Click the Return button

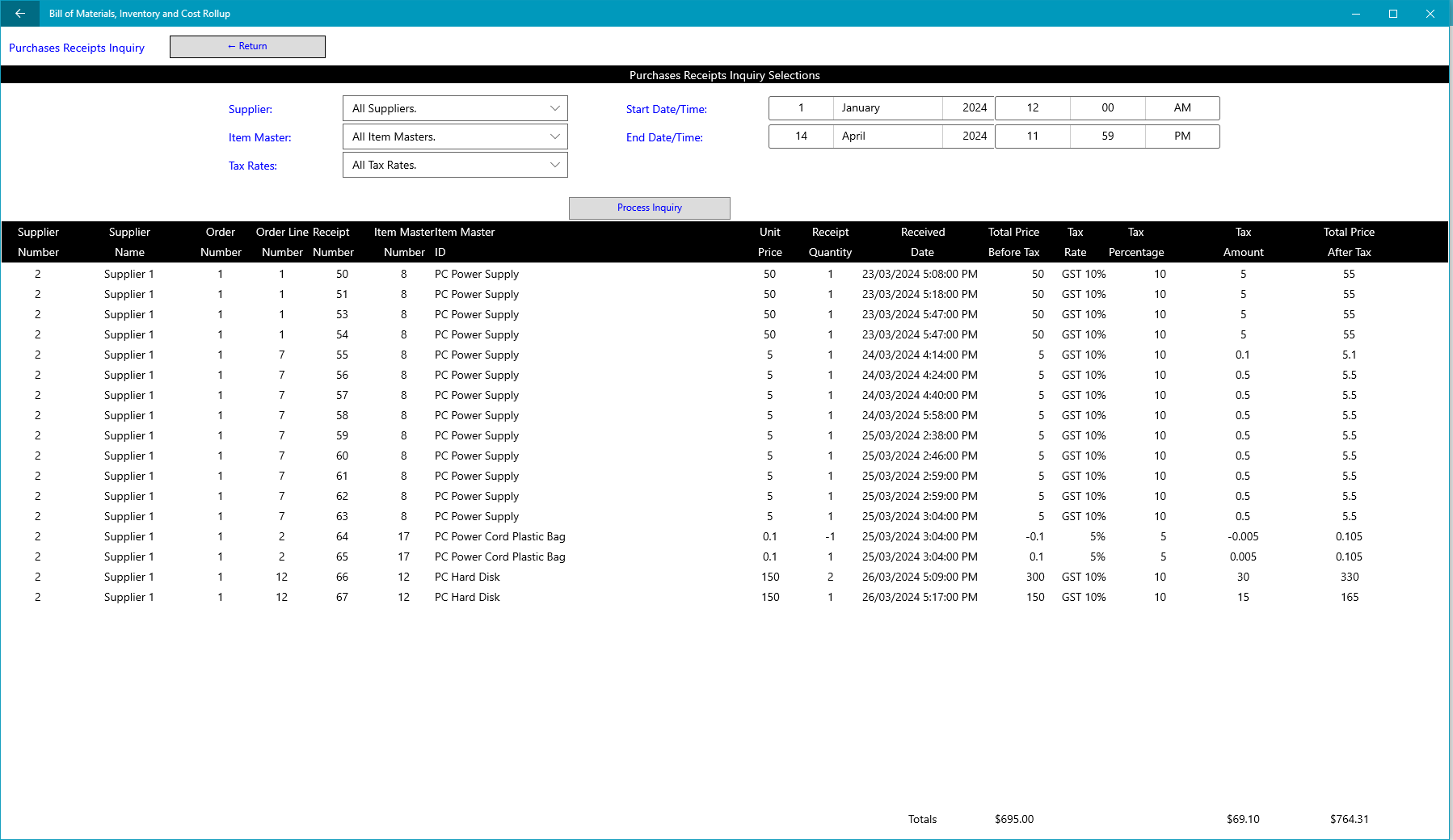tap(247, 46)
